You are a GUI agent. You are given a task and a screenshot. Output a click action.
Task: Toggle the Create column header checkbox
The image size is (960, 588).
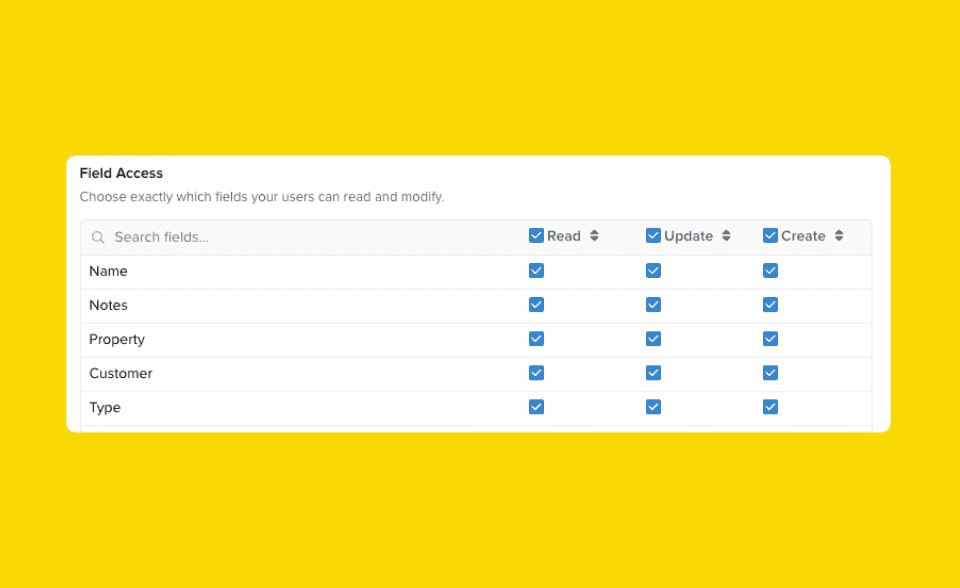[x=770, y=235]
